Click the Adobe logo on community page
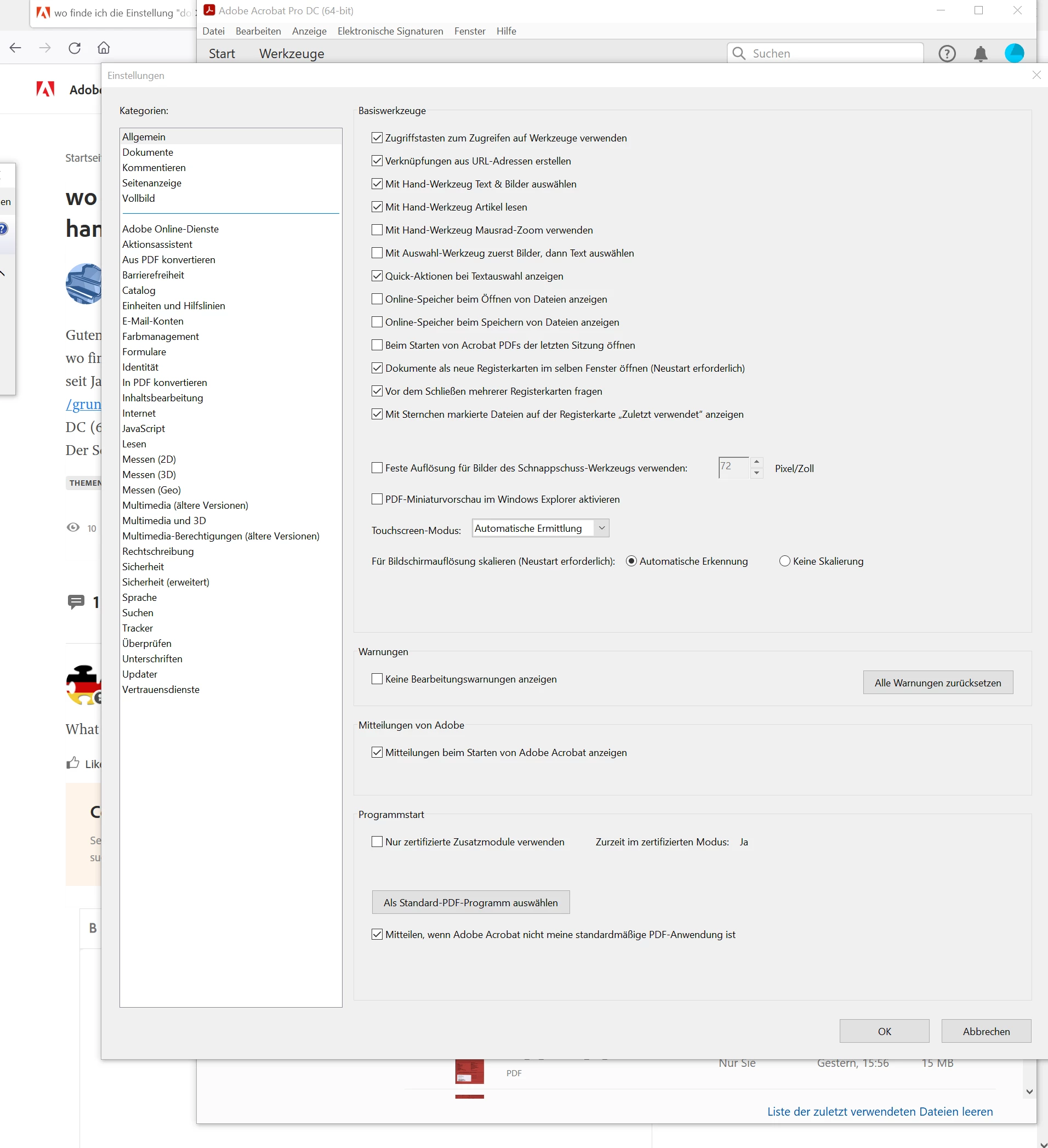The width and height of the screenshot is (1048, 1148). tap(45, 89)
